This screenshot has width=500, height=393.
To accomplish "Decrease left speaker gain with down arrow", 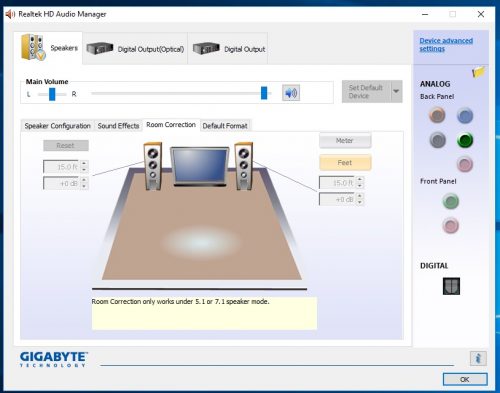I will pos(84,186).
